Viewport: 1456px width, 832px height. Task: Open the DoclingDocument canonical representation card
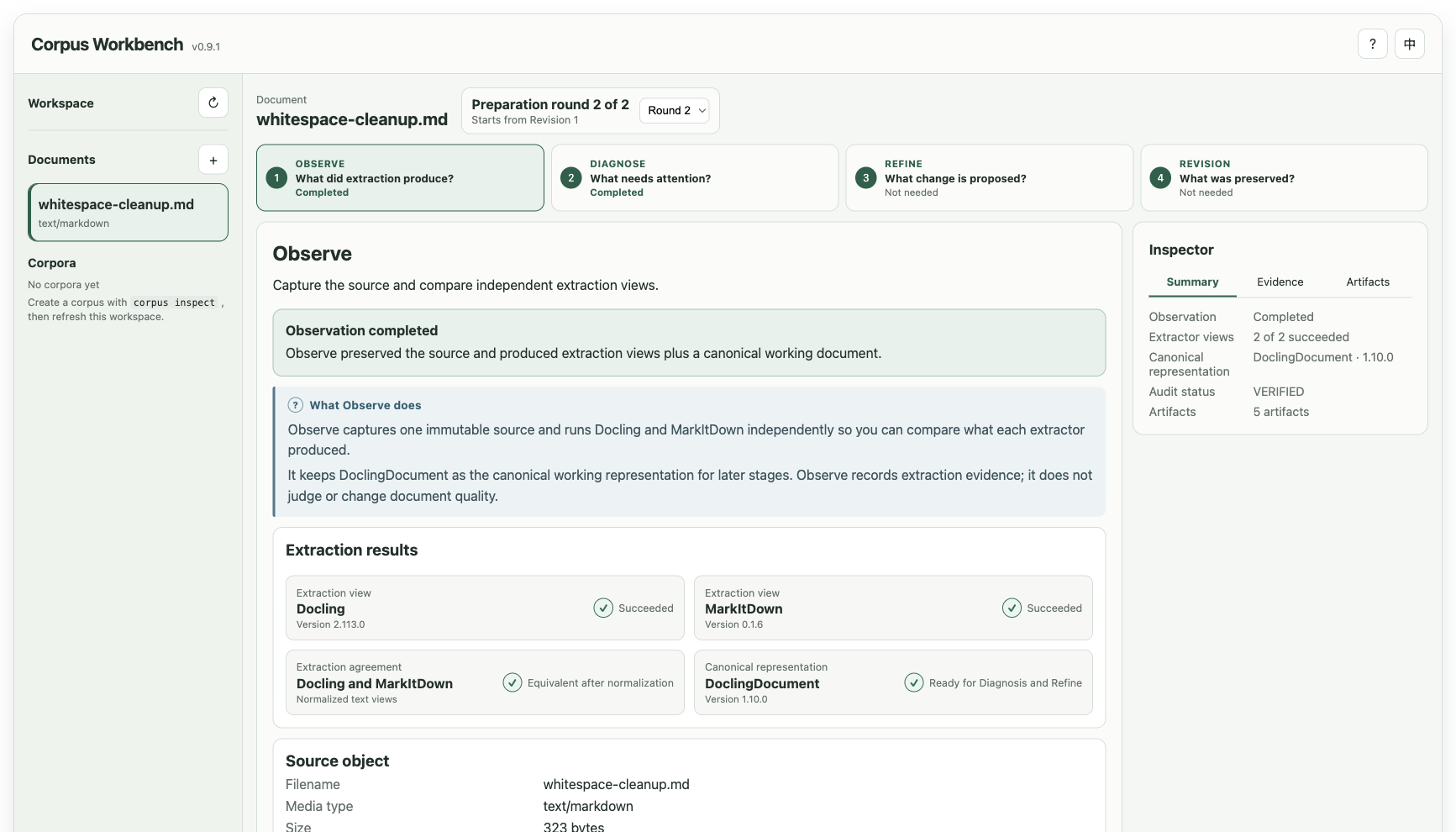(x=893, y=682)
